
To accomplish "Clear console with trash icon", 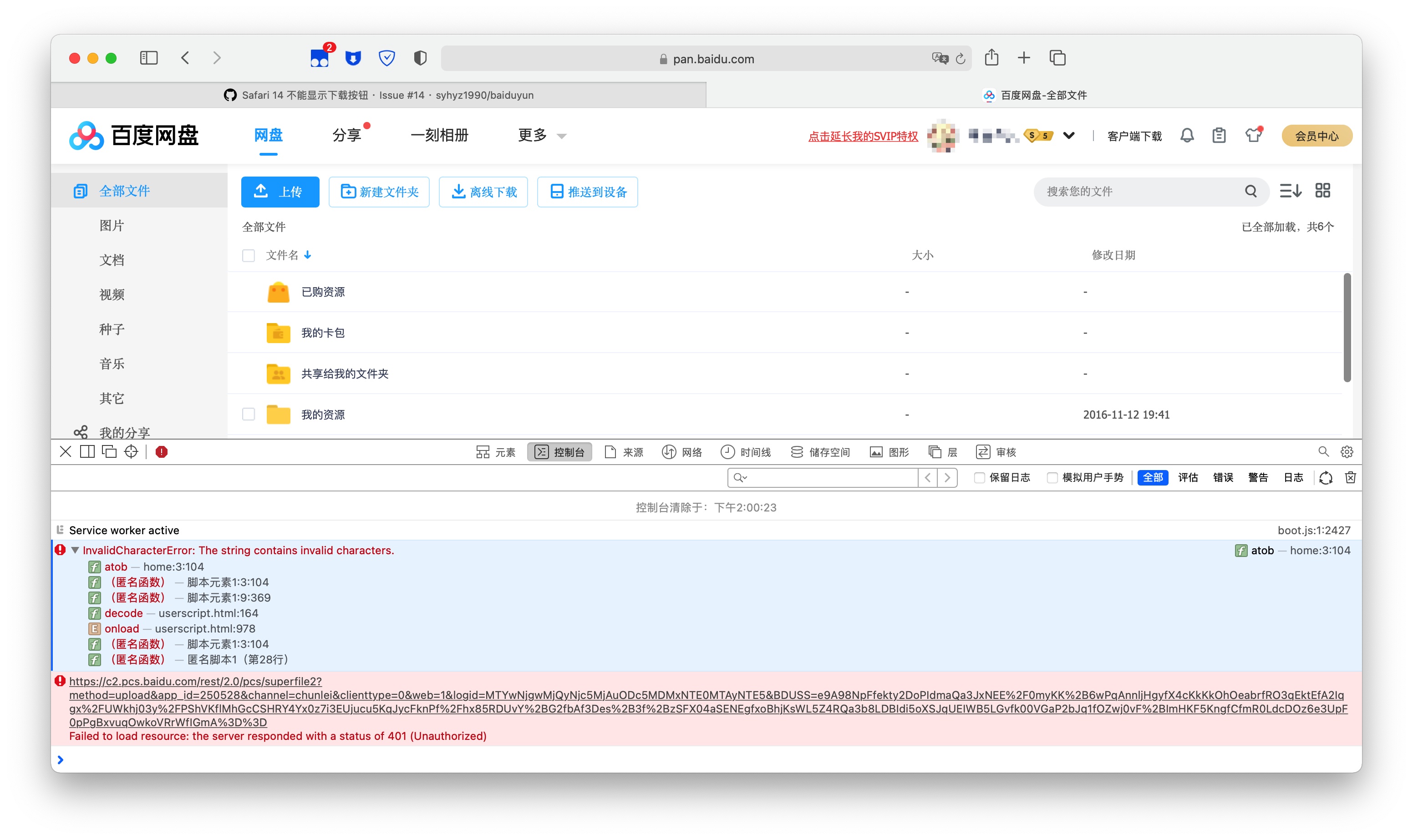I will 1350,477.
